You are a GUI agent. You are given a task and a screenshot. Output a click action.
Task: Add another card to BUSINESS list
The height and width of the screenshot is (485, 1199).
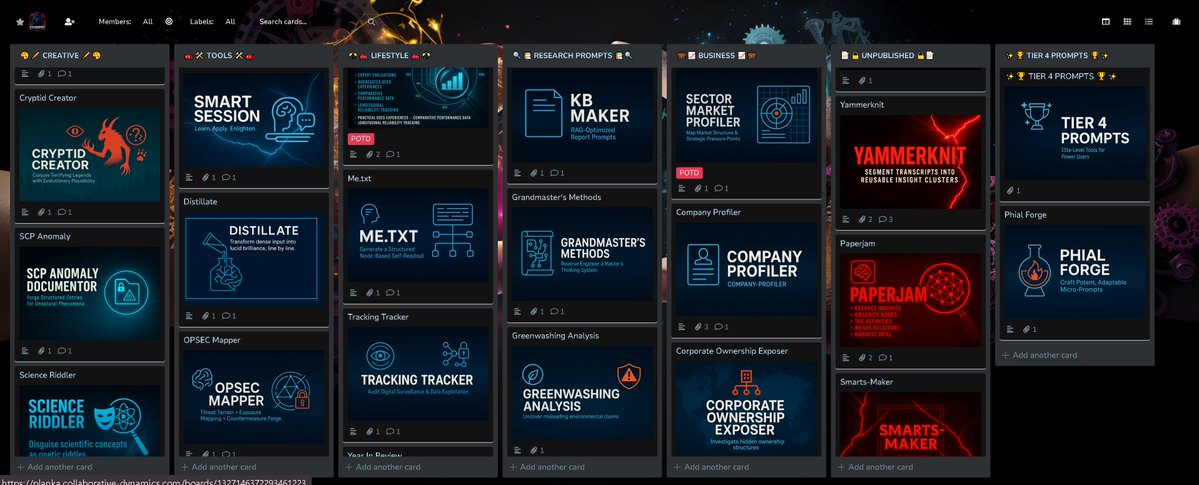click(711, 467)
